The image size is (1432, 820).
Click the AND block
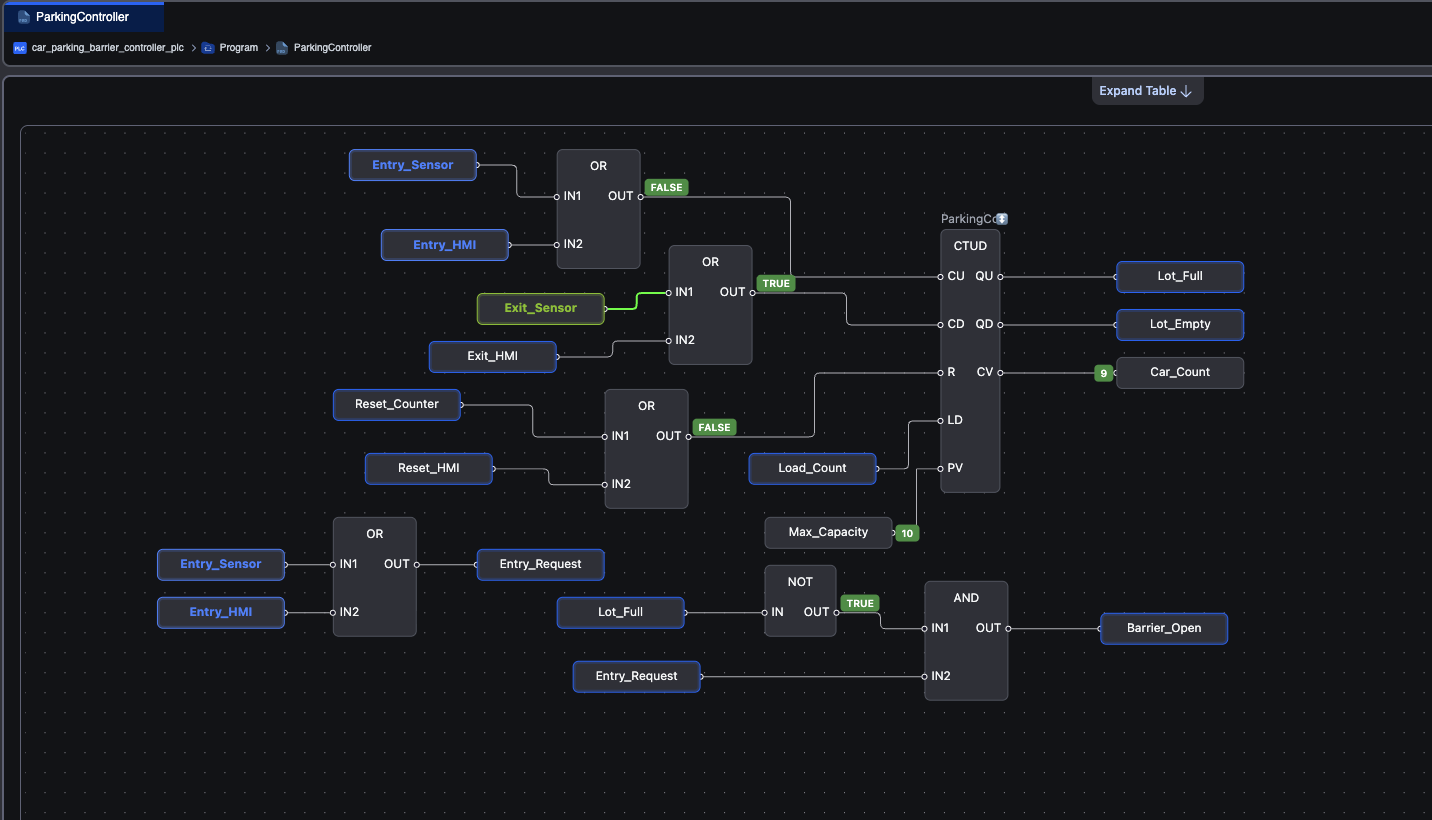click(966, 640)
